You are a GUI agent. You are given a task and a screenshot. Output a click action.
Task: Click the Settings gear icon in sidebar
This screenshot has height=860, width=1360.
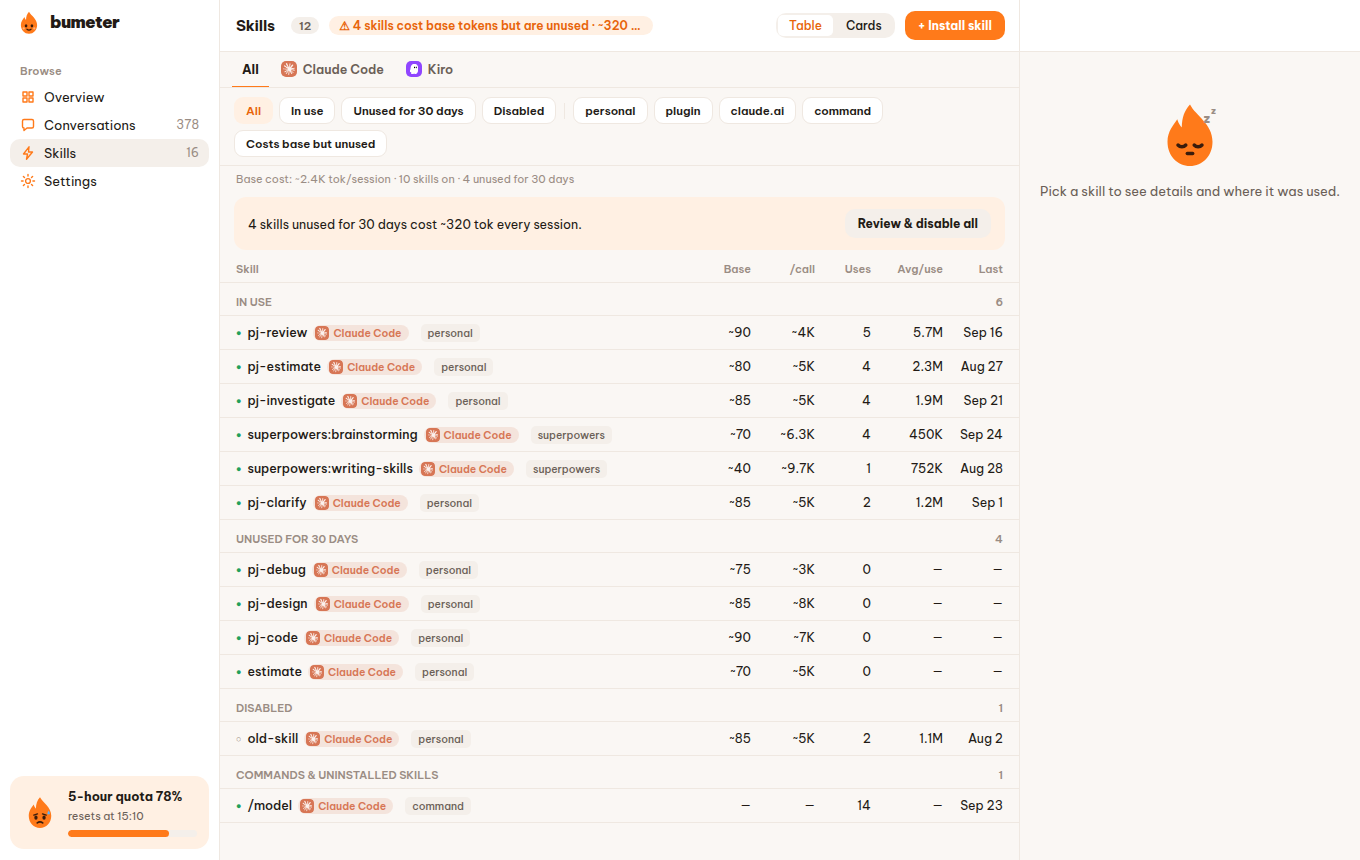pyautogui.click(x=28, y=181)
